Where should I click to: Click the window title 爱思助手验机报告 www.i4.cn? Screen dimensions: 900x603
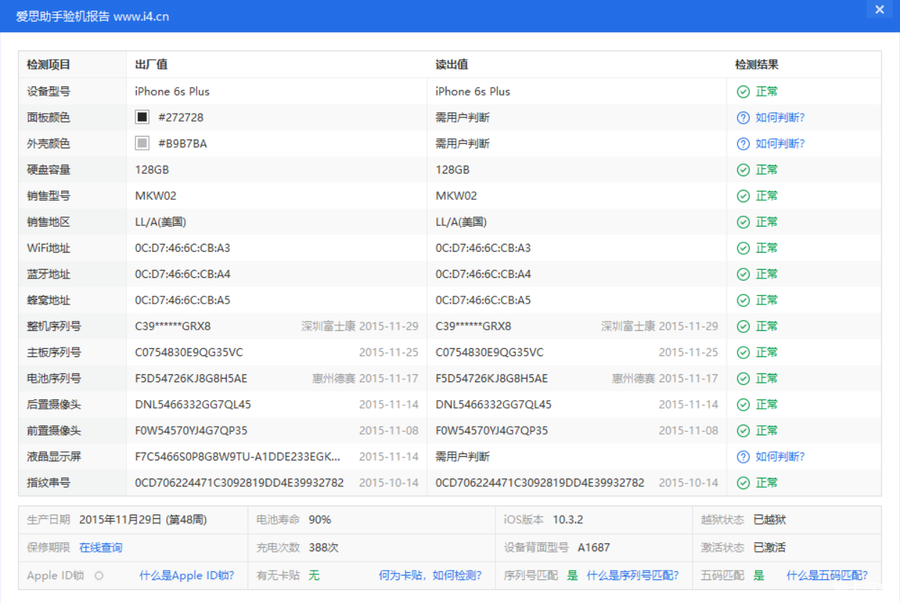point(92,16)
